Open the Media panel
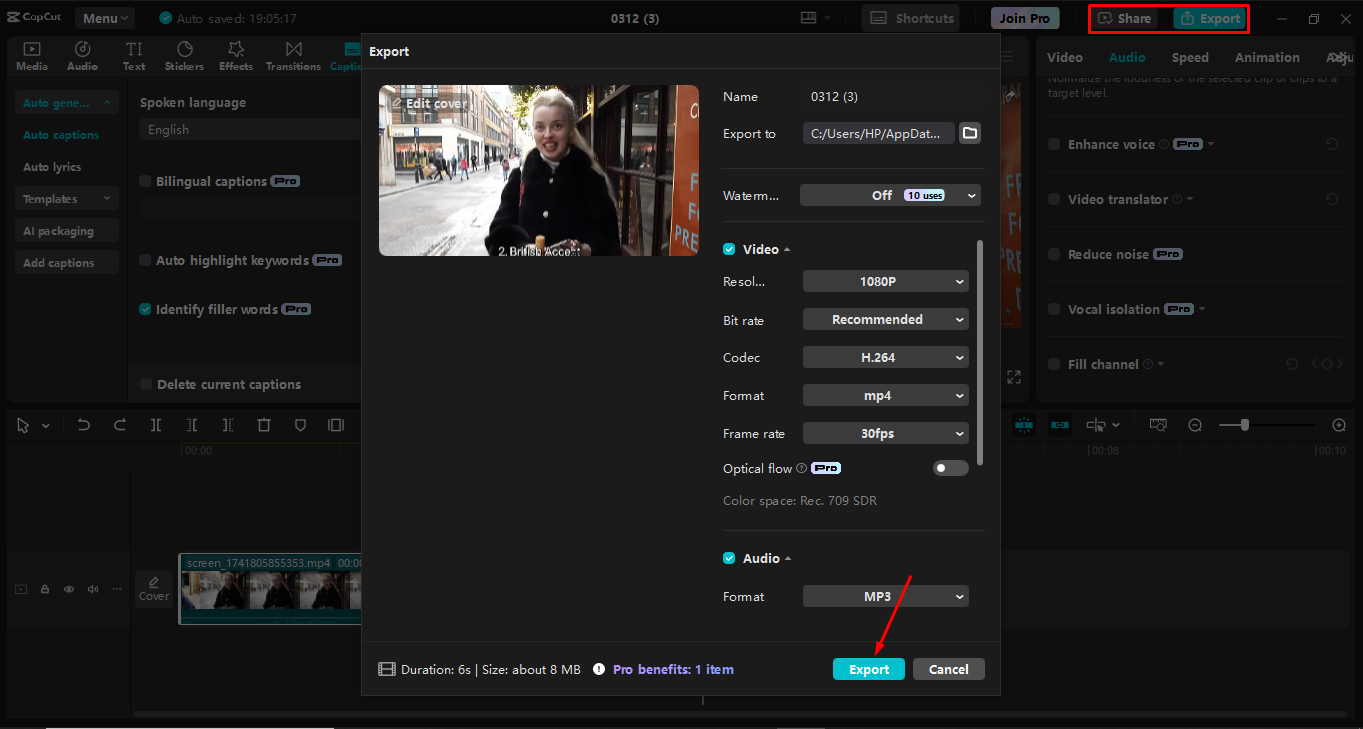Image resolution: width=1363 pixels, height=729 pixels. [x=31, y=55]
